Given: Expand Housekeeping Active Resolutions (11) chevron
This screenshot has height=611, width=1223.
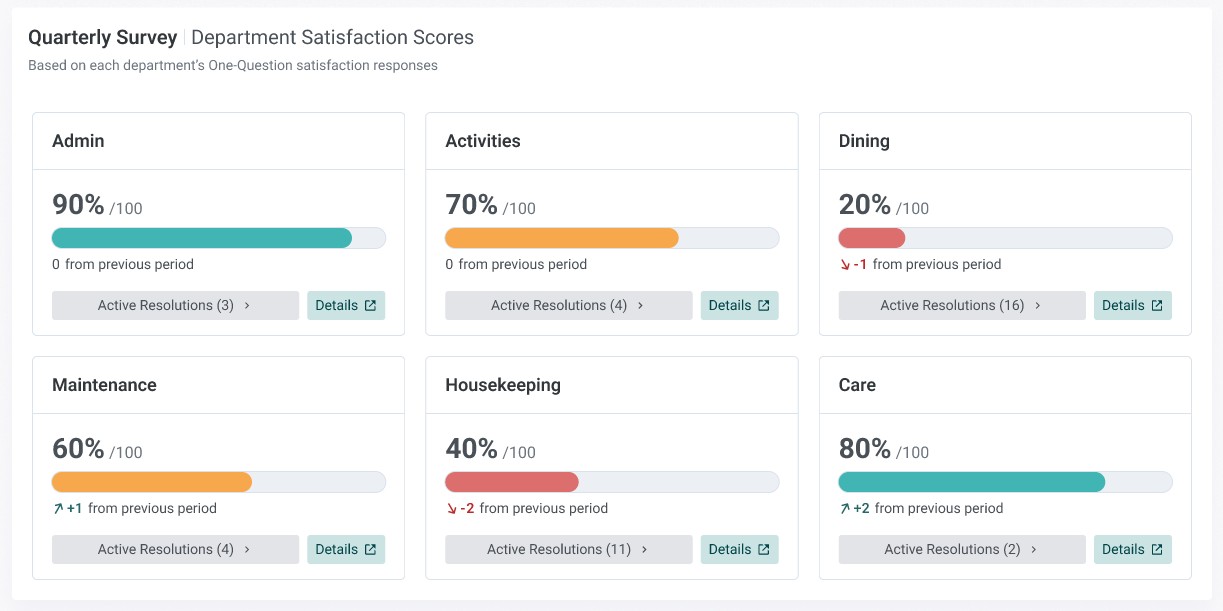Looking at the screenshot, I should pos(644,550).
